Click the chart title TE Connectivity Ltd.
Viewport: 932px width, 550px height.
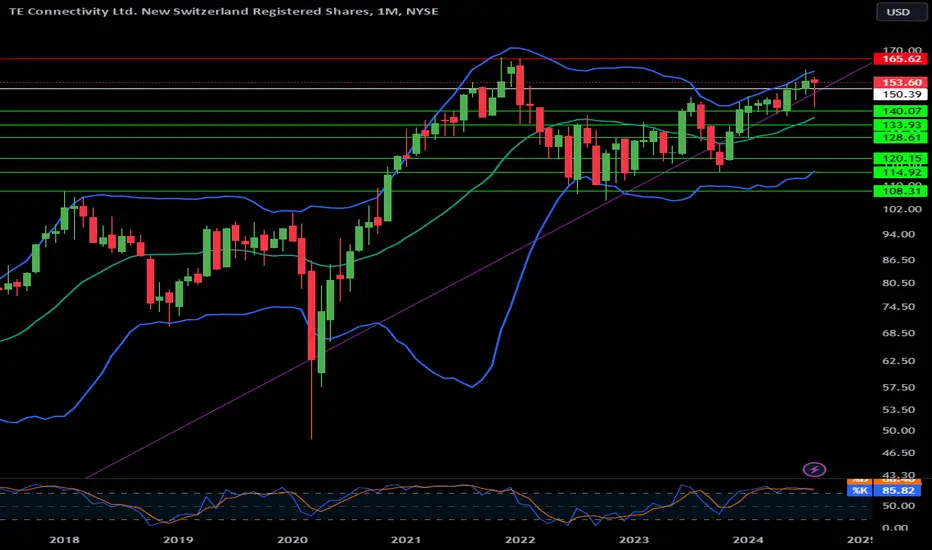click(223, 11)
